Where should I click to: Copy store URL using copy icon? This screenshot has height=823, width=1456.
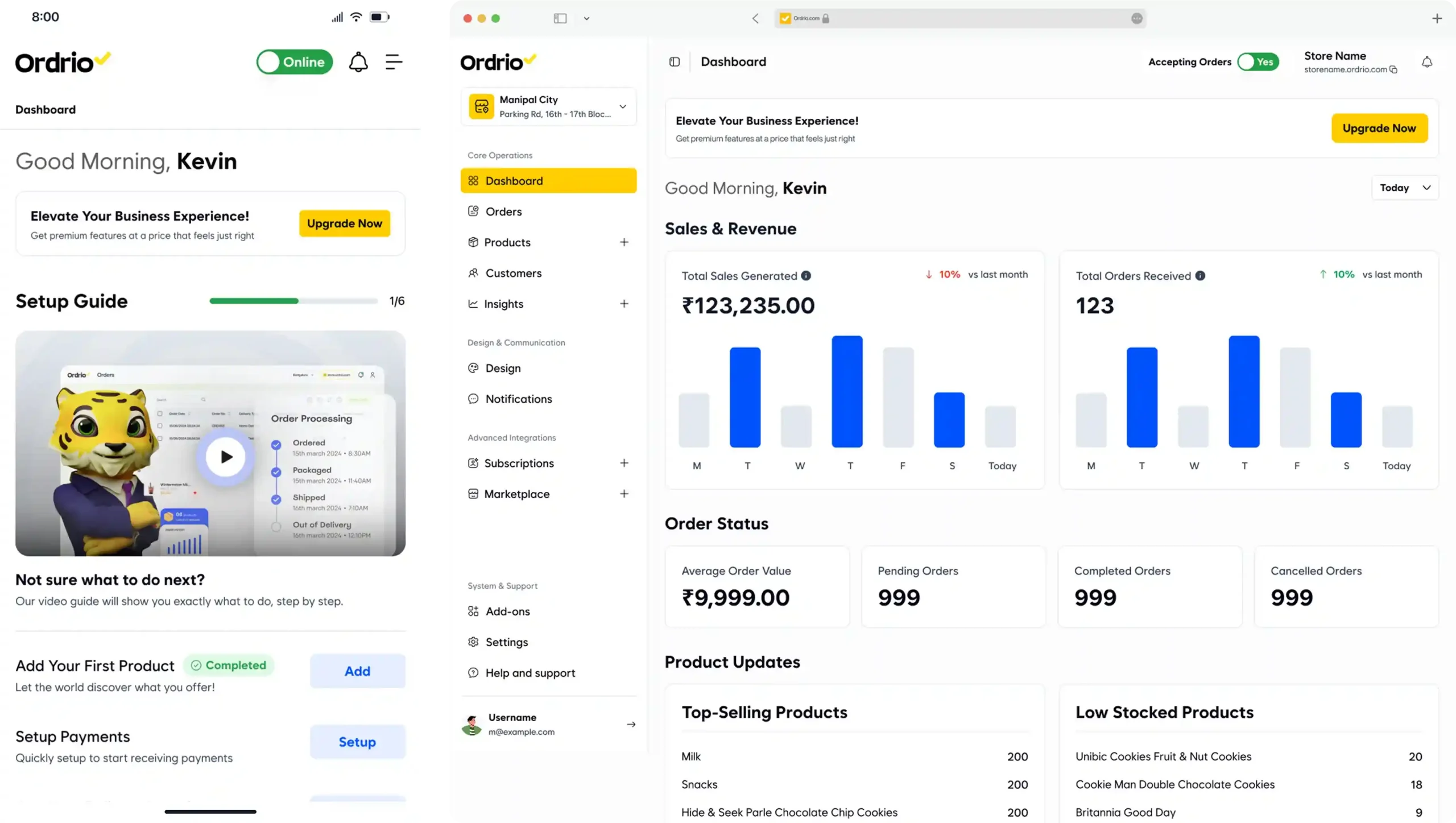[1393, 69]
